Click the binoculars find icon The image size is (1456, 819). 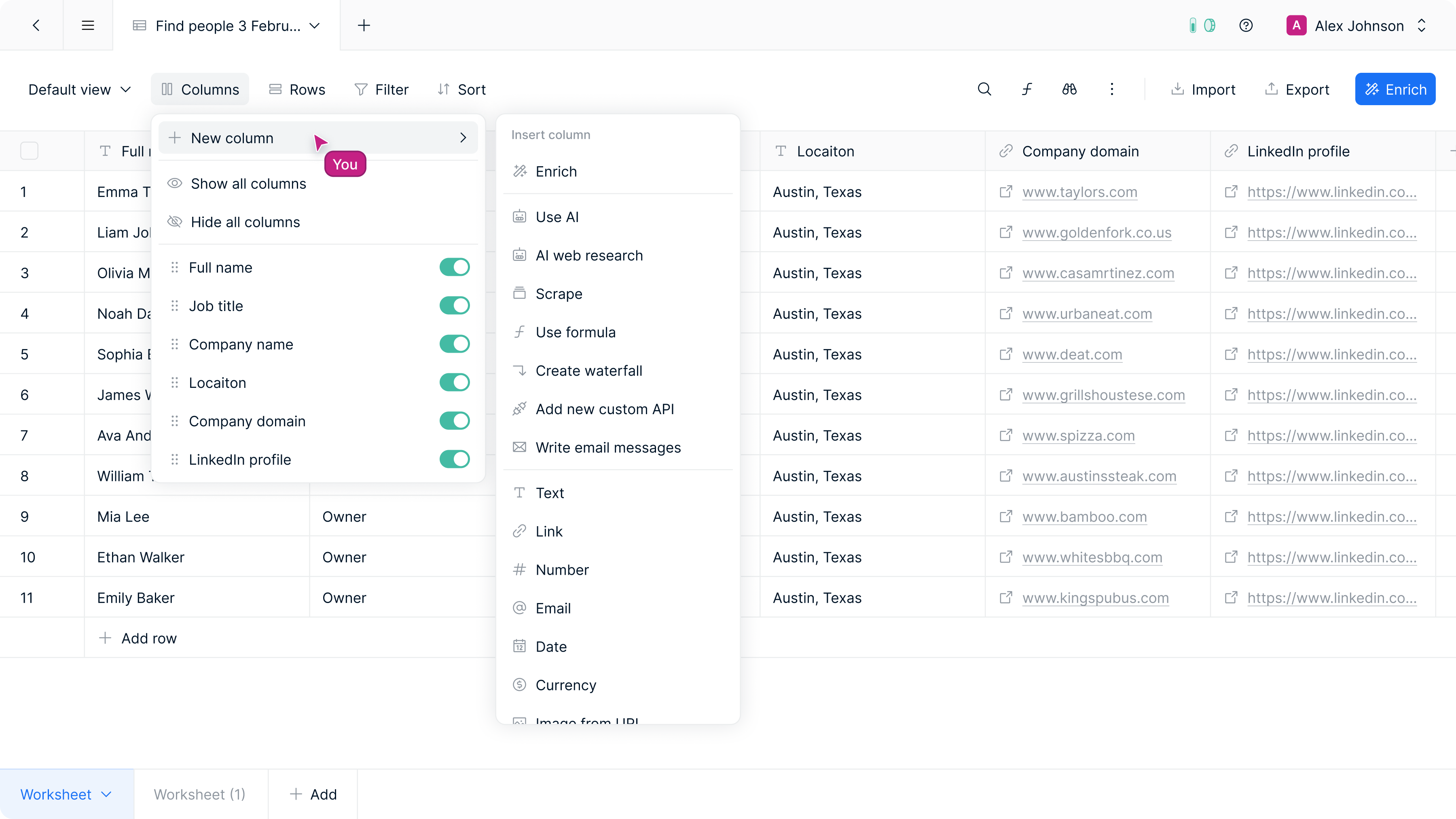(1069, 89)
